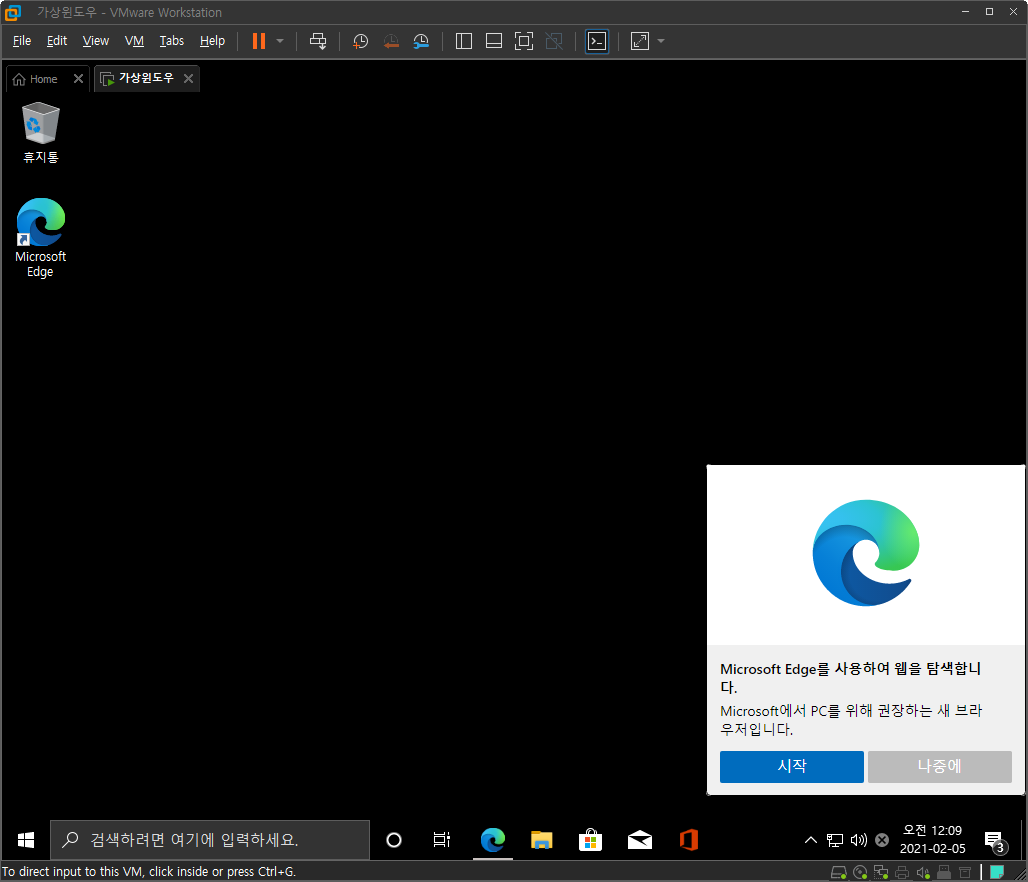Open File Explorer from the taskbar
The image size is (1028, 882).
click(x=542, y=840)
